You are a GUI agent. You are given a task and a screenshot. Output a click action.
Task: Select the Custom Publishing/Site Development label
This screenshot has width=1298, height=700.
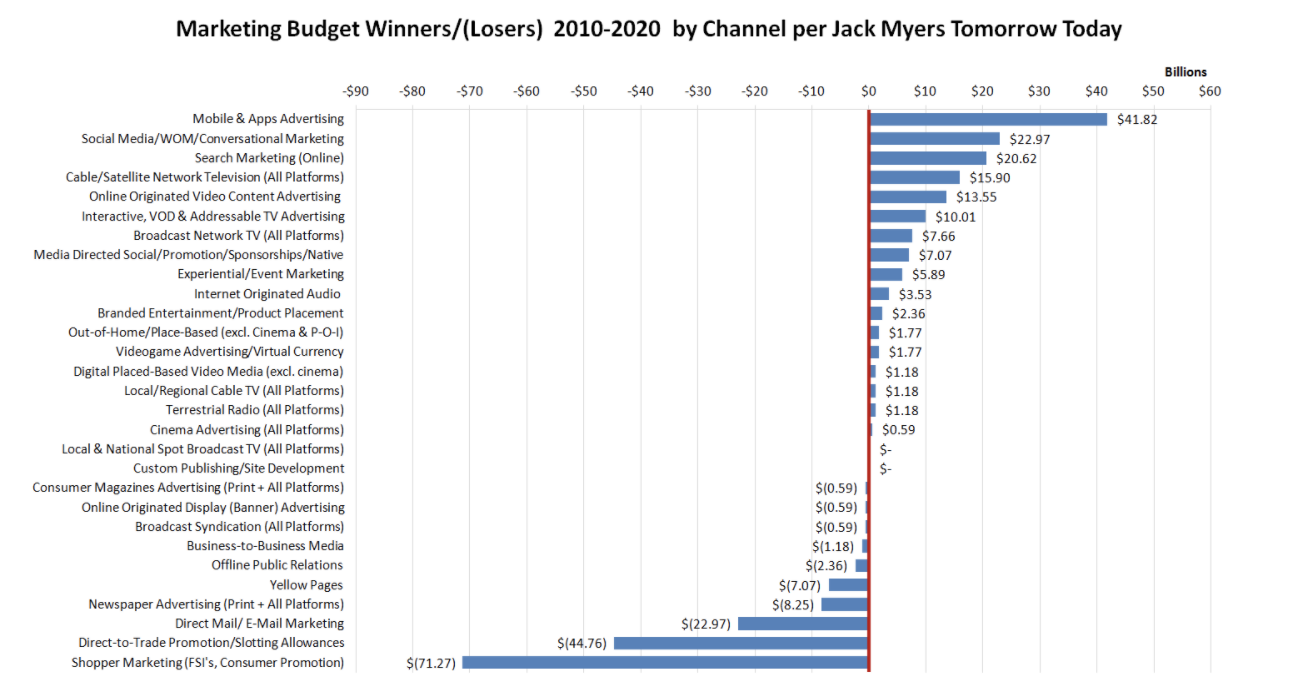[x=238, y=468]
